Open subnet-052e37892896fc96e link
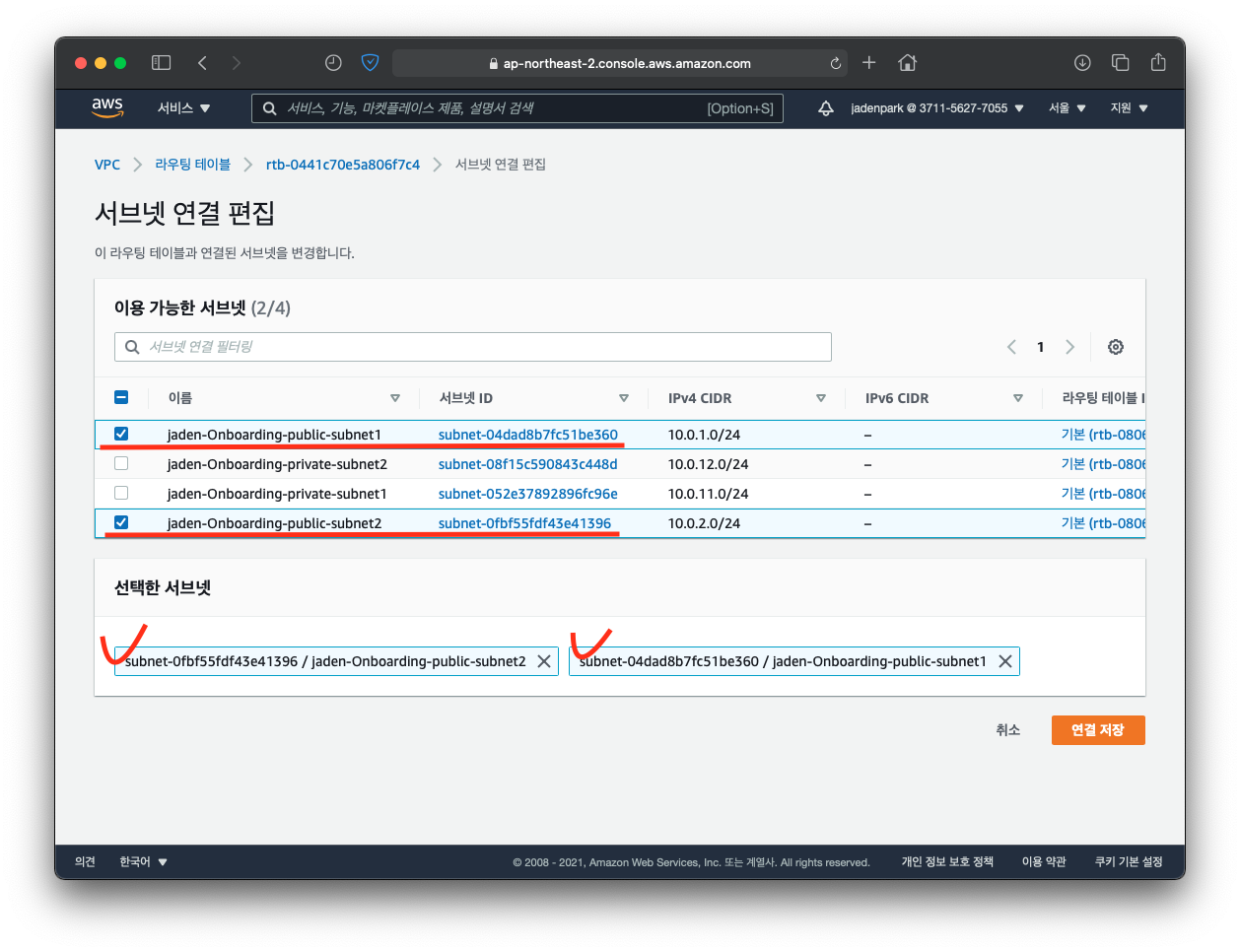Image resolution: width=1240 pixels, height=952 pixels. tap(528, 494)
